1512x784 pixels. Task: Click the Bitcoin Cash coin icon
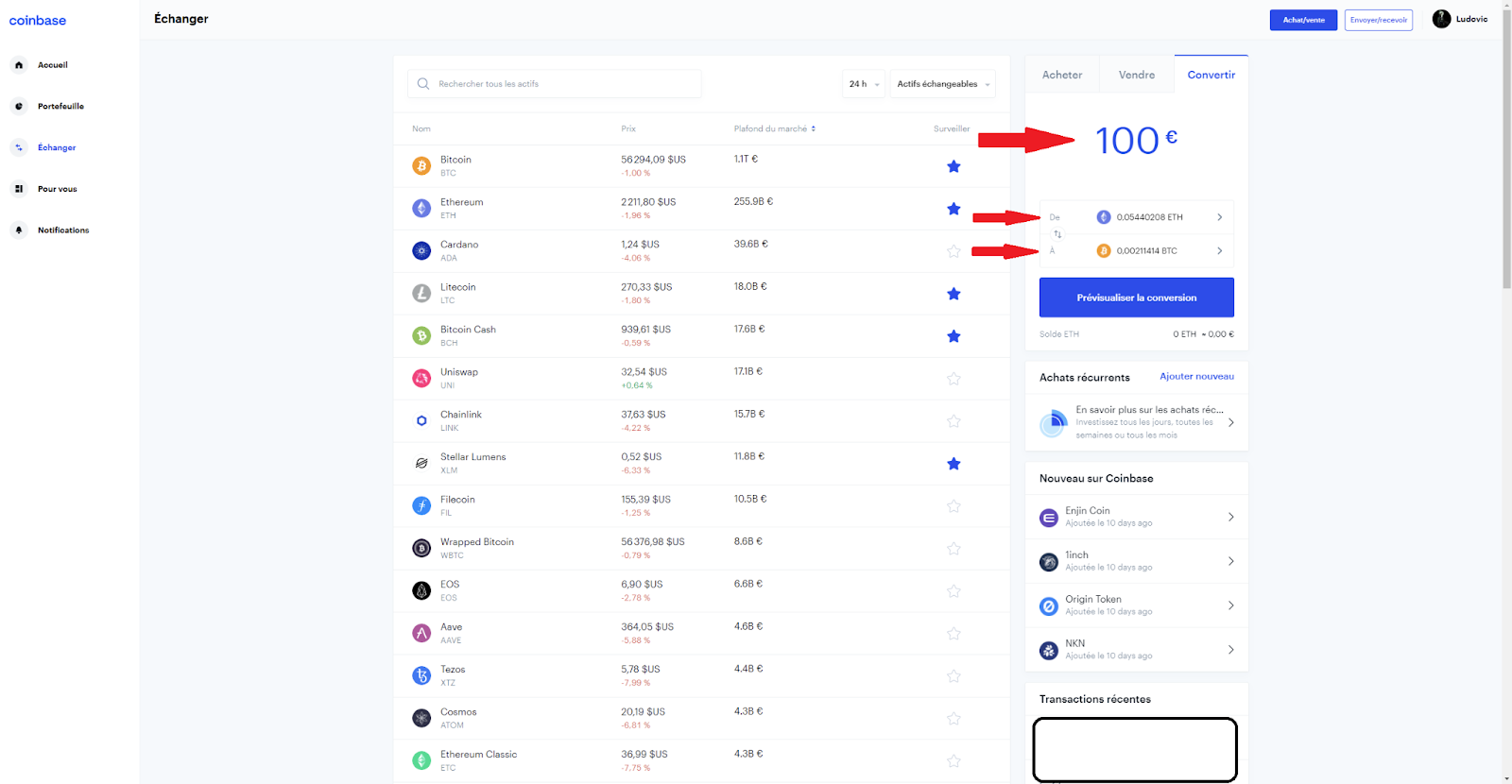click(x=421, y=336)
